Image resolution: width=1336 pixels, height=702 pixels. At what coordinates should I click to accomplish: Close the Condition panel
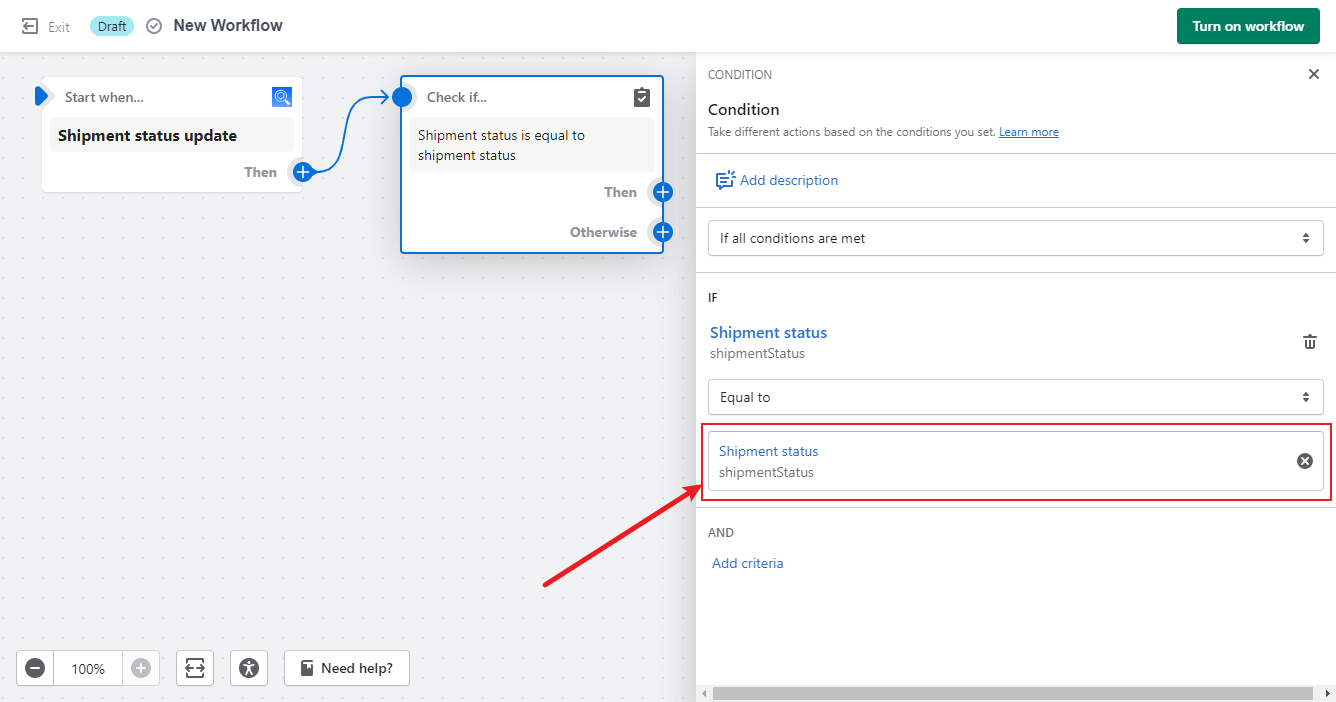tap(1314, 74)
